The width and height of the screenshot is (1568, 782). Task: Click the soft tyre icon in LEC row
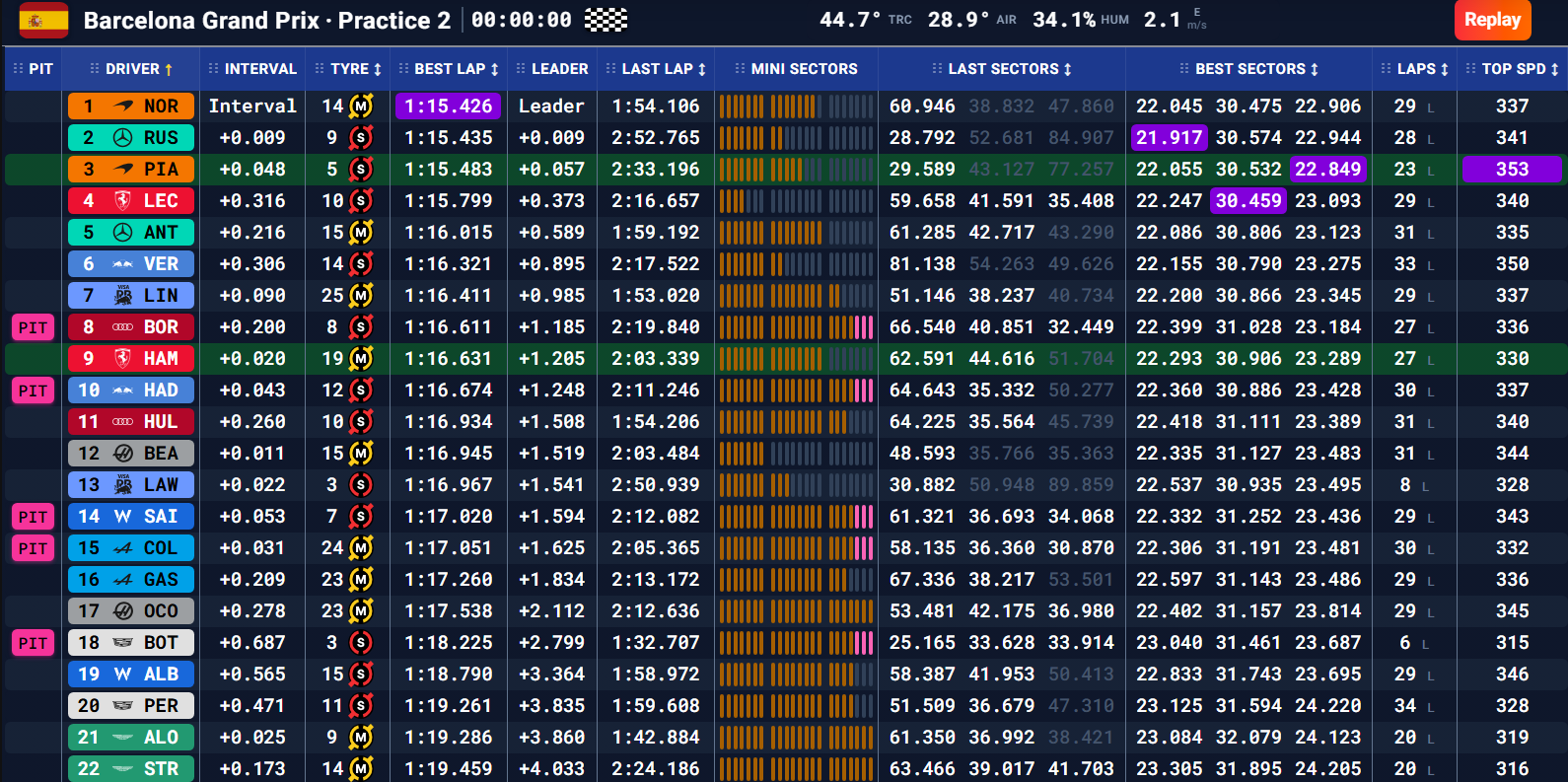[x=362, y=200]
